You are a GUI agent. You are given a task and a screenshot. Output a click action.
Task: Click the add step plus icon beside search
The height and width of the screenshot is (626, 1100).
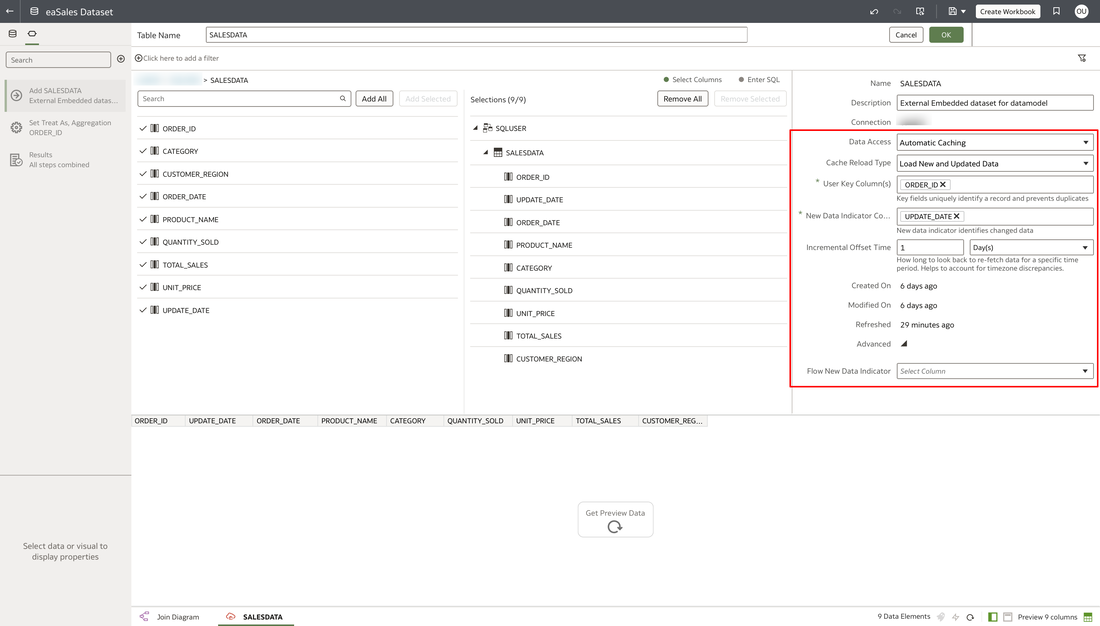pyautogui.click(x=121, y=59)
